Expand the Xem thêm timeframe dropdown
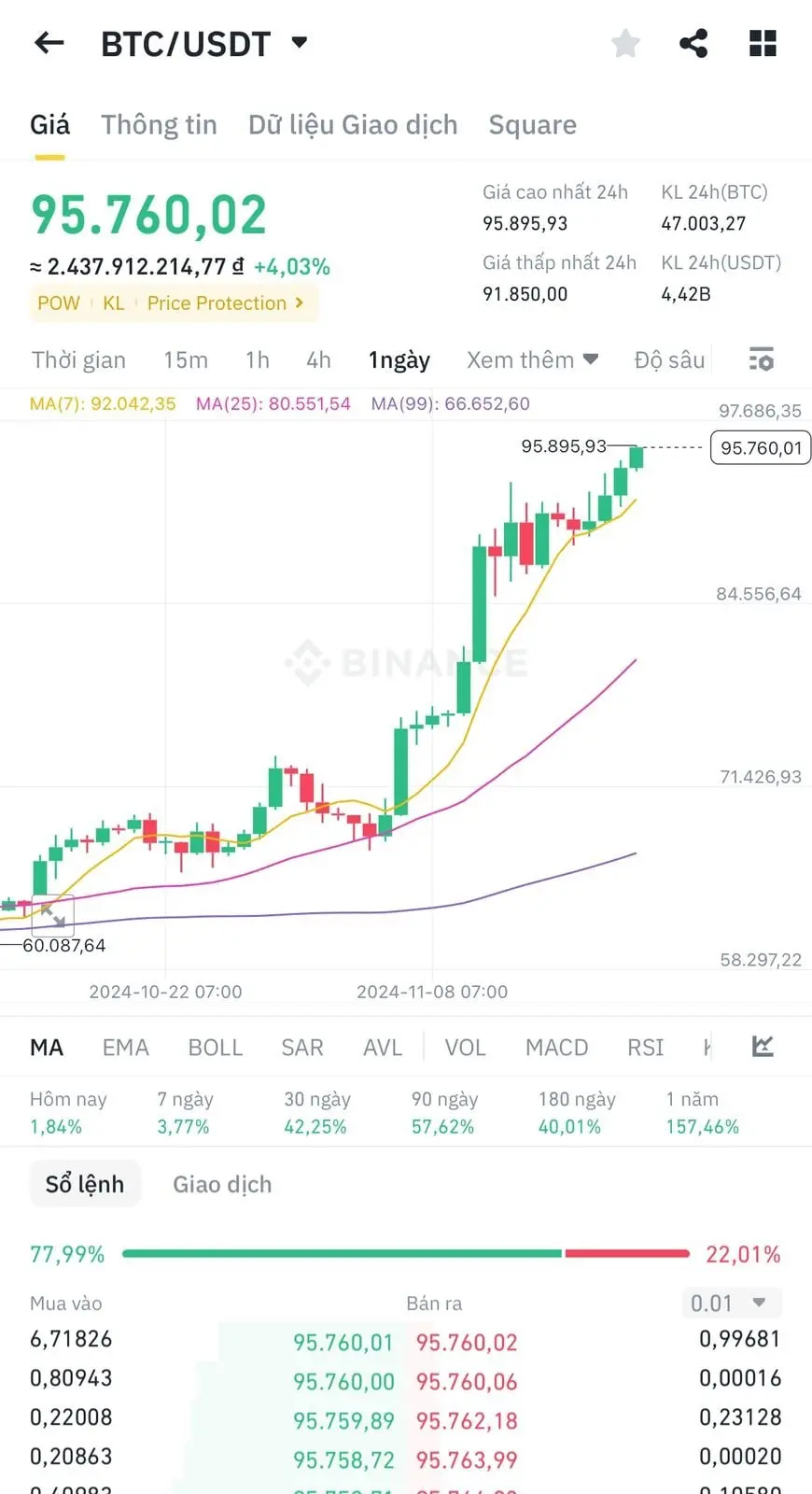The image size is (812, 1494). (x=532, y=359)
